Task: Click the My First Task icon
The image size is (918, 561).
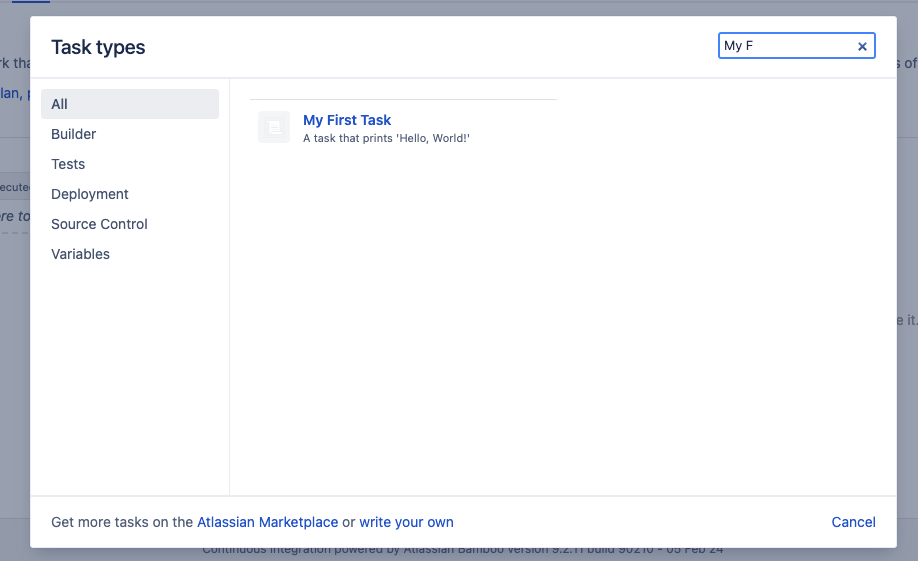Action: (274, 127)
